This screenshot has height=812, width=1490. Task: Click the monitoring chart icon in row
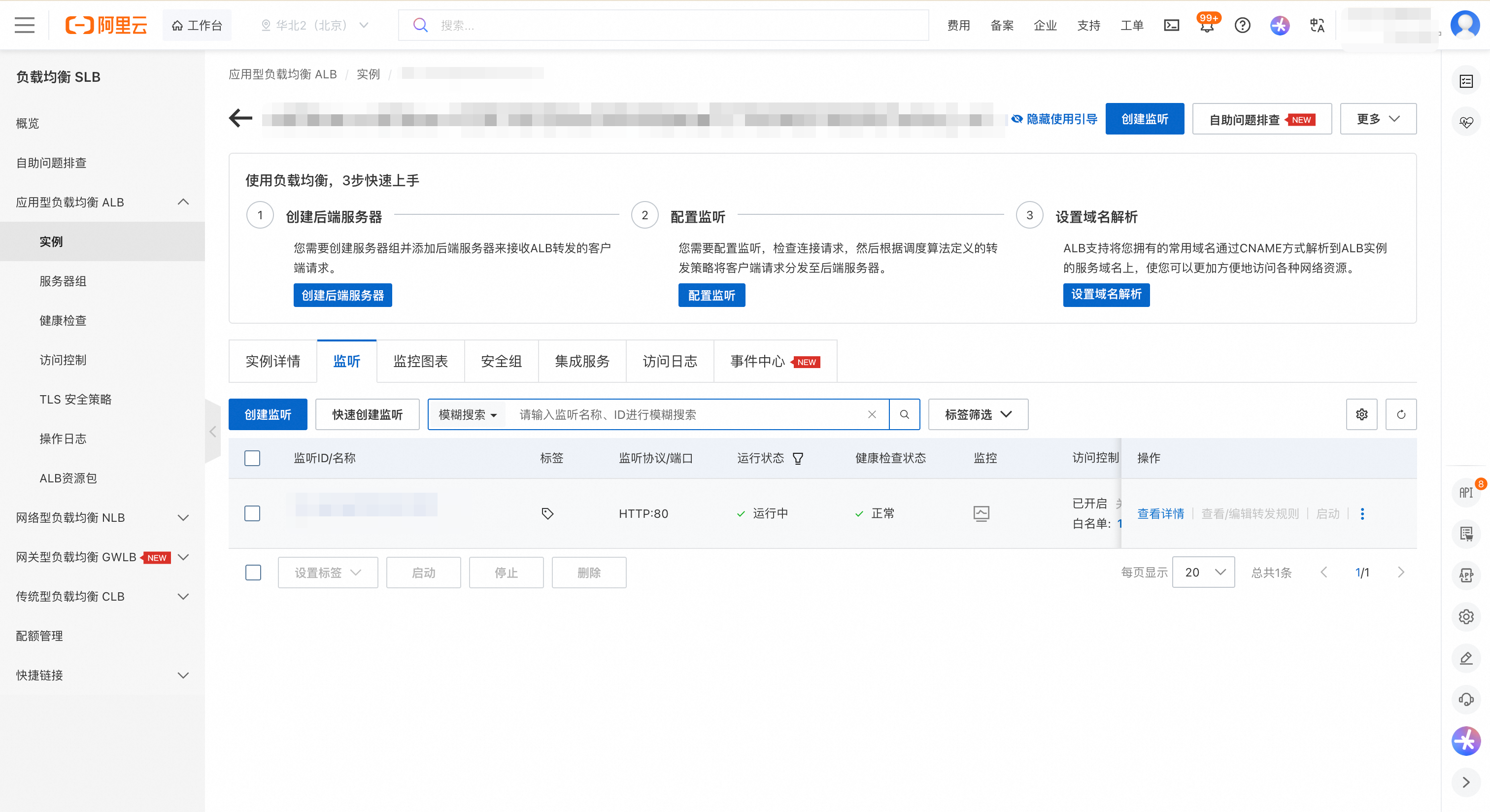click(981, 513)
